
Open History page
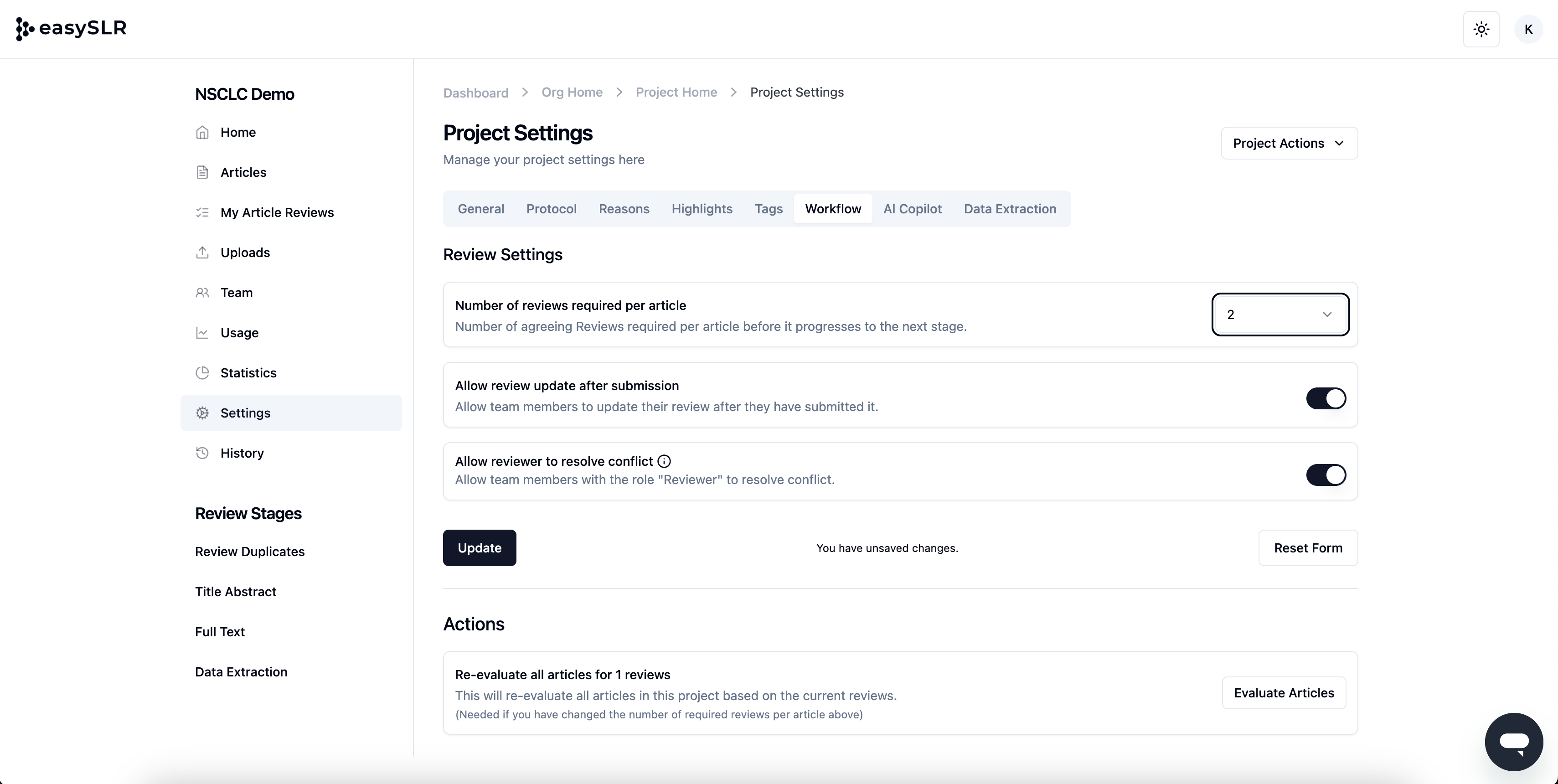coord(291,453)
